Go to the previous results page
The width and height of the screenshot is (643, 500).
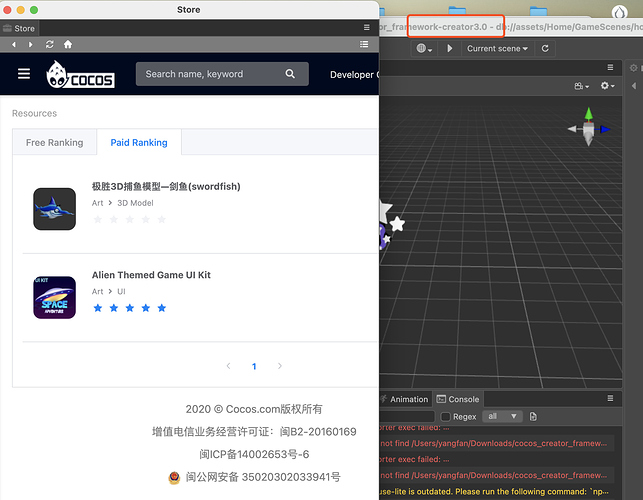tap(228, 366)
